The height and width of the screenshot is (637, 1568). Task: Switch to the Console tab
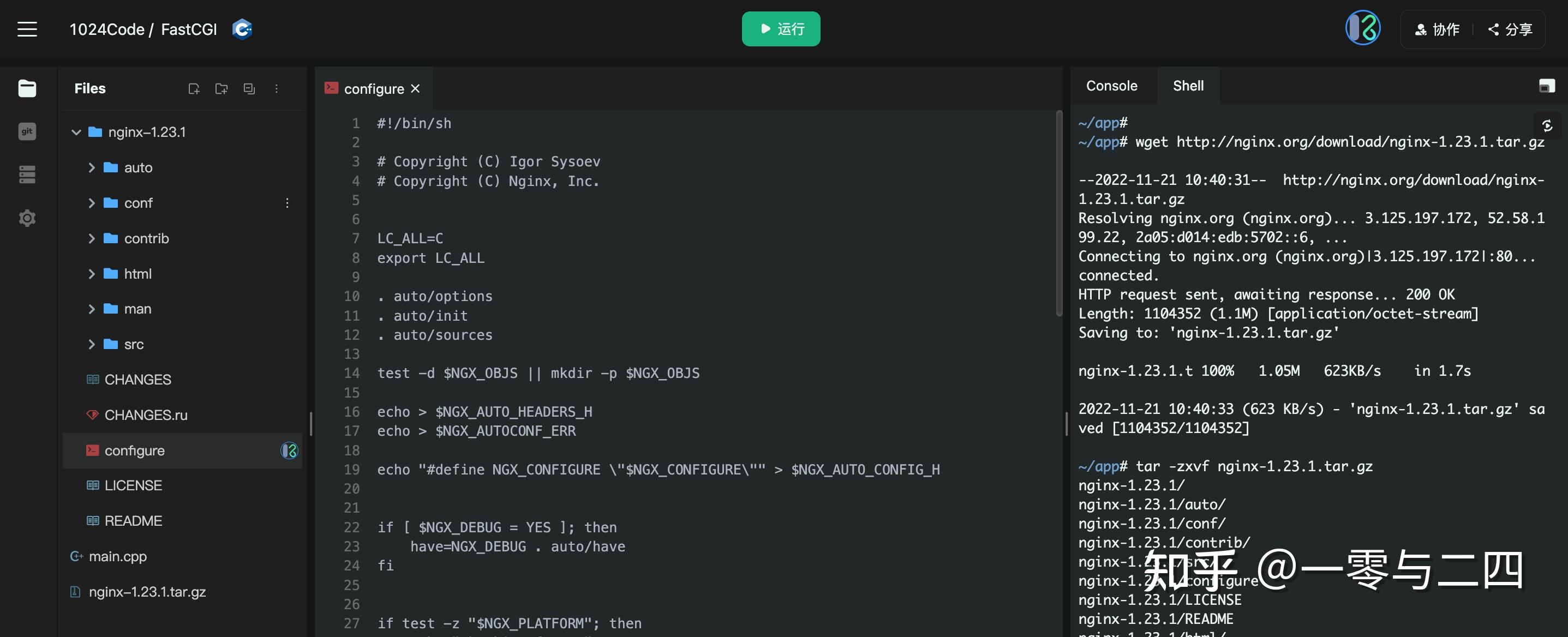pos(1111,86)
